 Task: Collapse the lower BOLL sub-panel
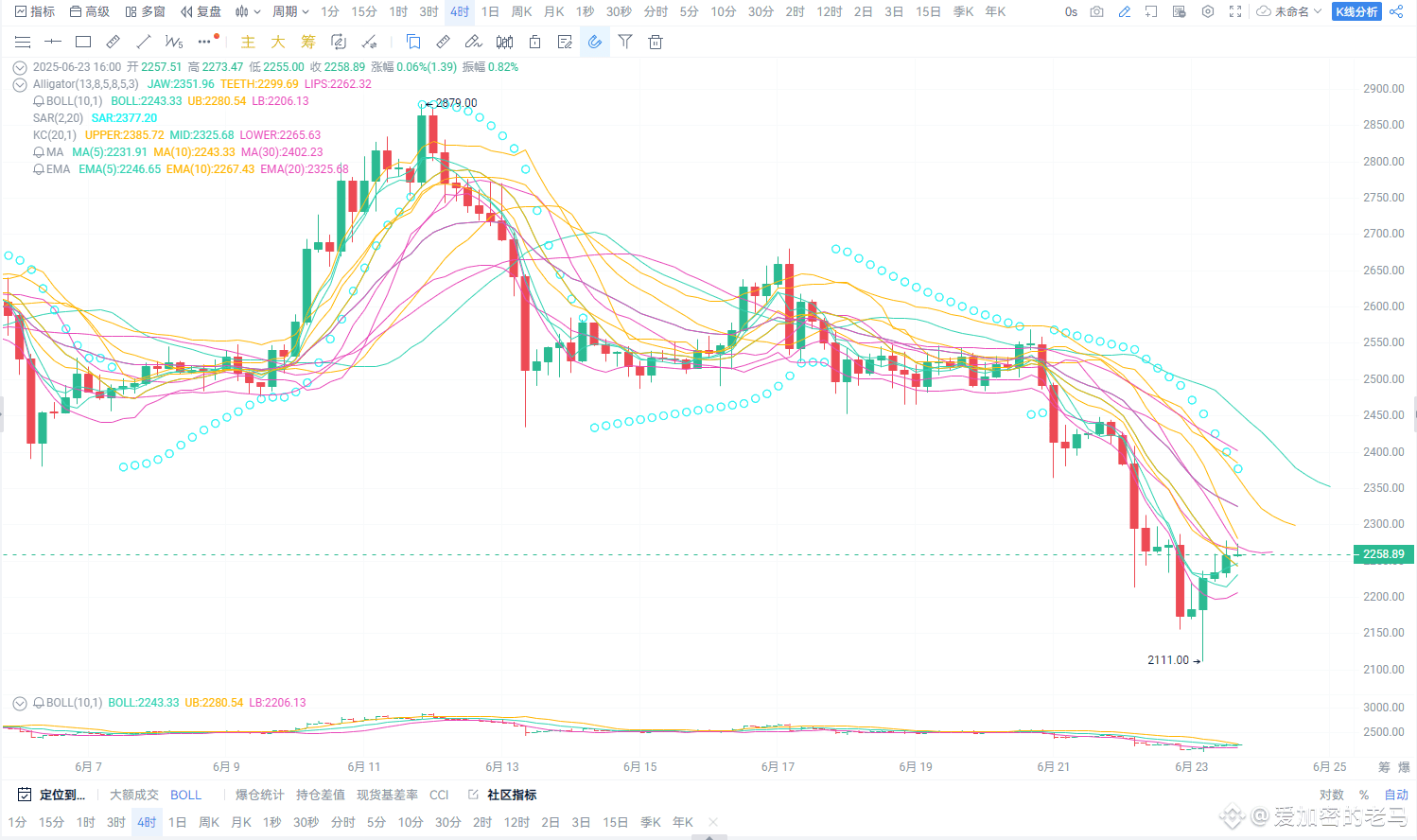pos(19,703)
